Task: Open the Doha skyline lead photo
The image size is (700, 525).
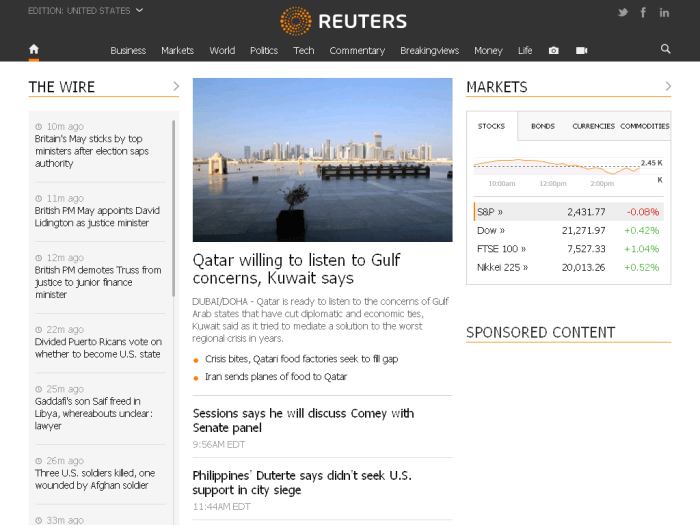Action: pos(322,160)
